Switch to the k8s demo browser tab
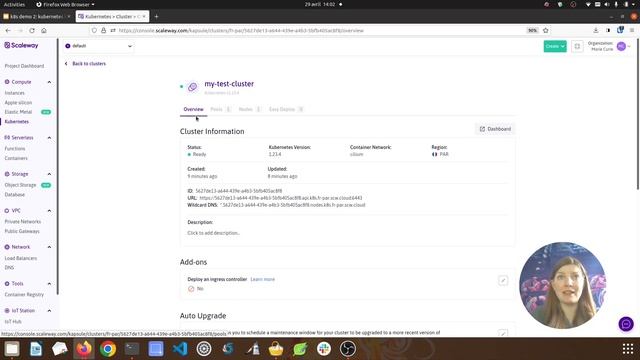Screen dimensions: 640x360 click(36, 17)
